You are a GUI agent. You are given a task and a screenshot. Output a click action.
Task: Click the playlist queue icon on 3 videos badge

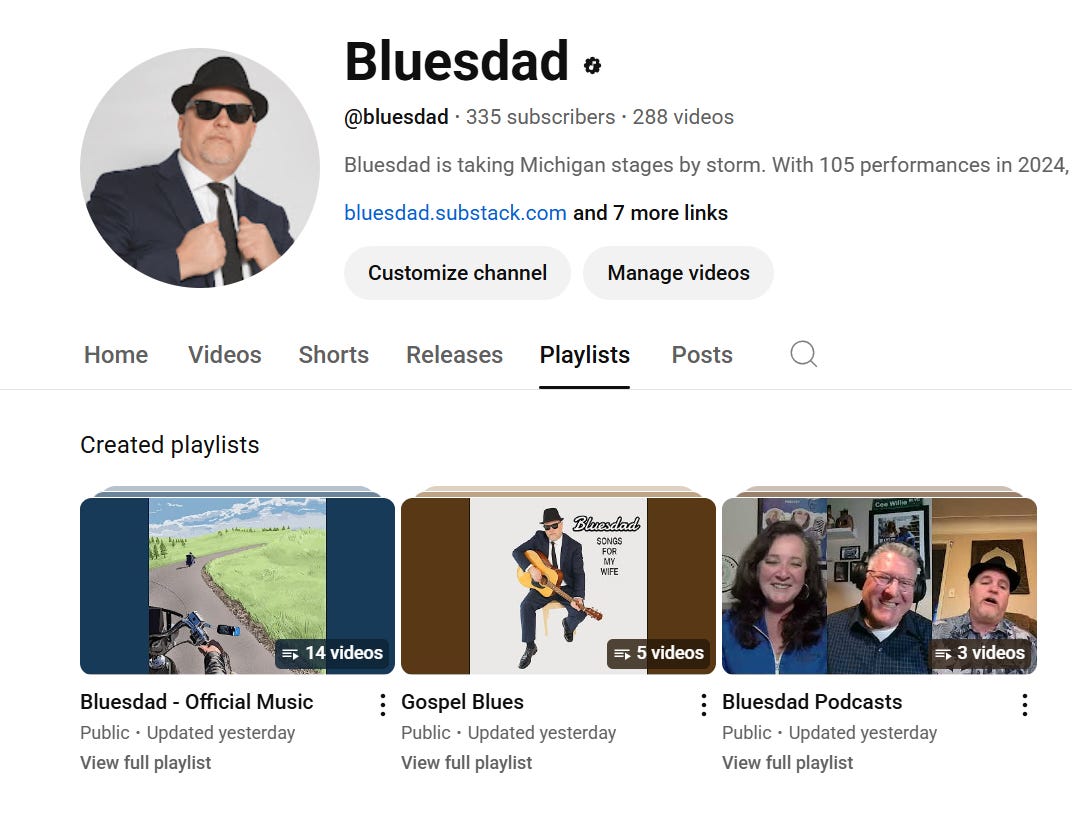[x=941, y=653]
